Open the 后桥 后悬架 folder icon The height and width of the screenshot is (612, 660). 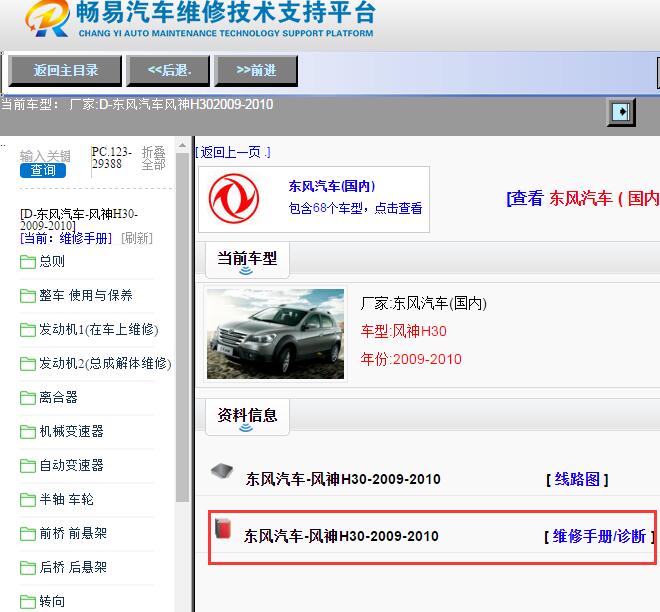click(x=28, y=567)
